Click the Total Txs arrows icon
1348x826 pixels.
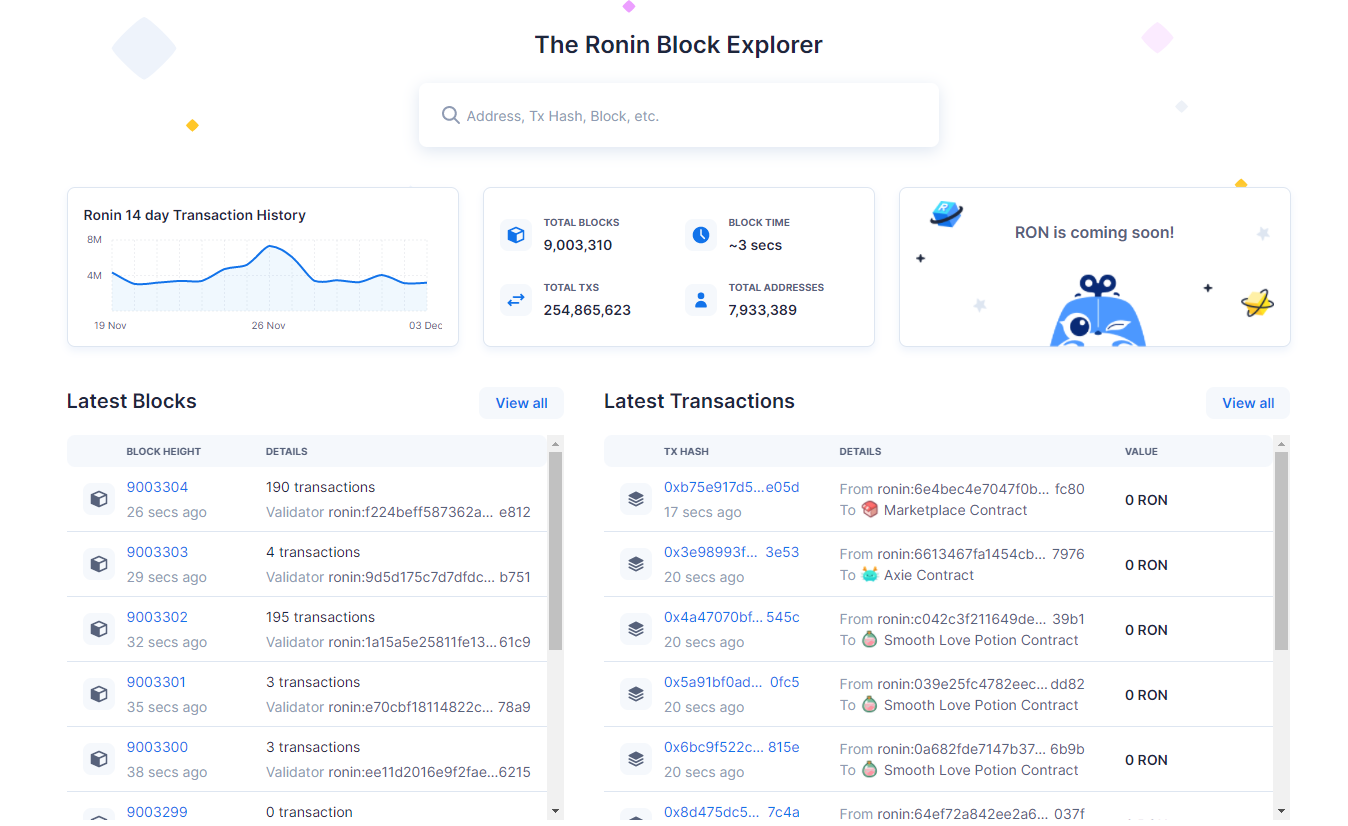(516, 300)
